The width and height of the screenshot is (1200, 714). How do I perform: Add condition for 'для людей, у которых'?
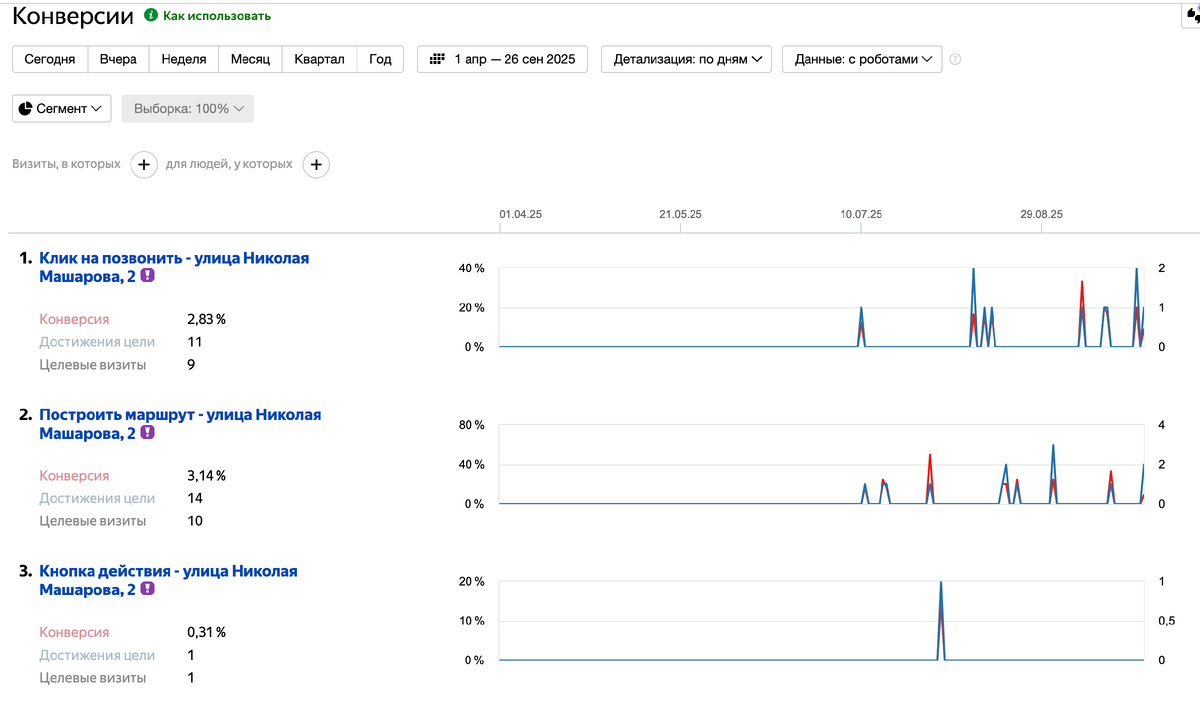316,164
